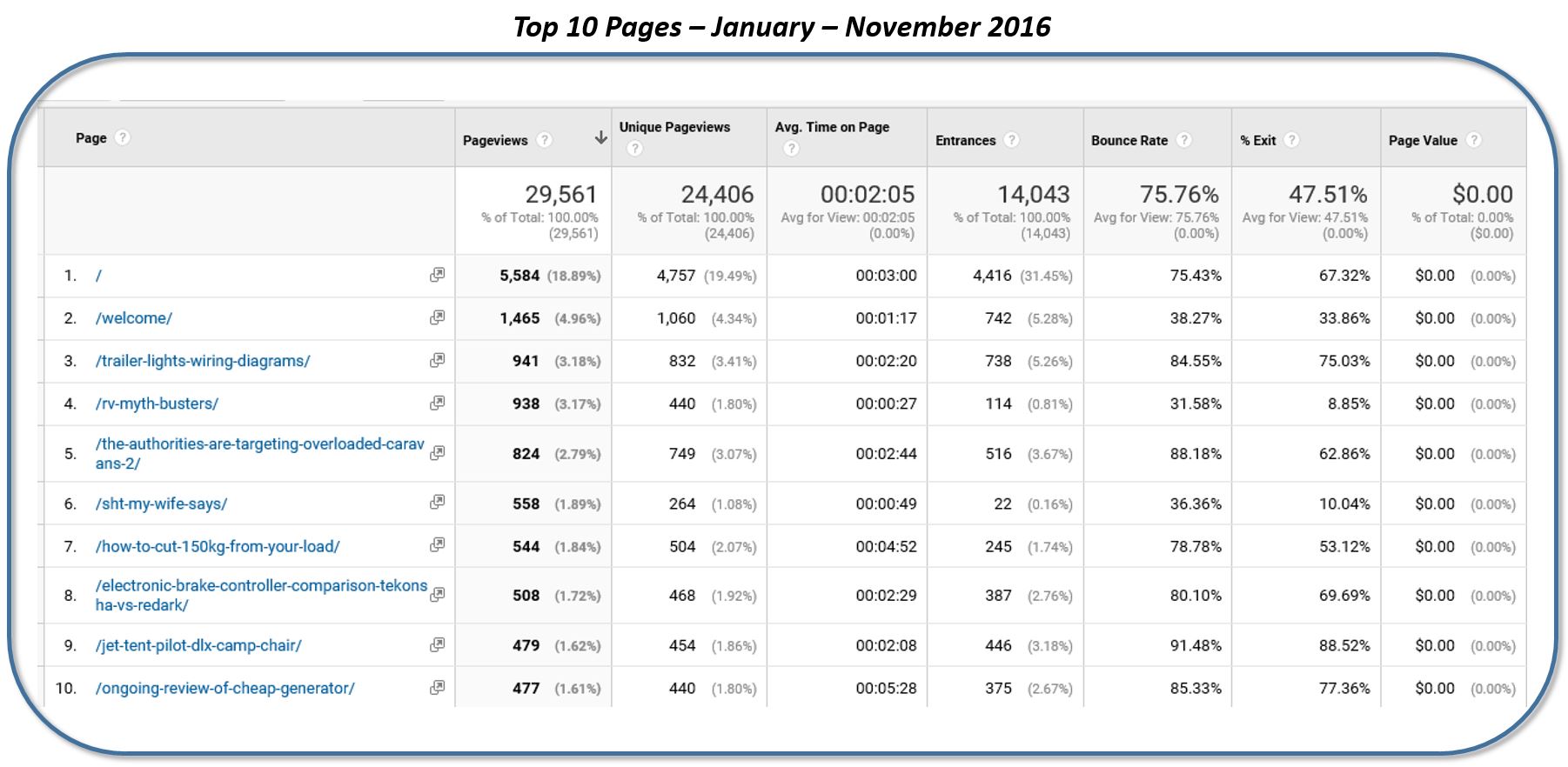Open the /jet-tent-pilot-dlx-camp-chair/ link

198,645
